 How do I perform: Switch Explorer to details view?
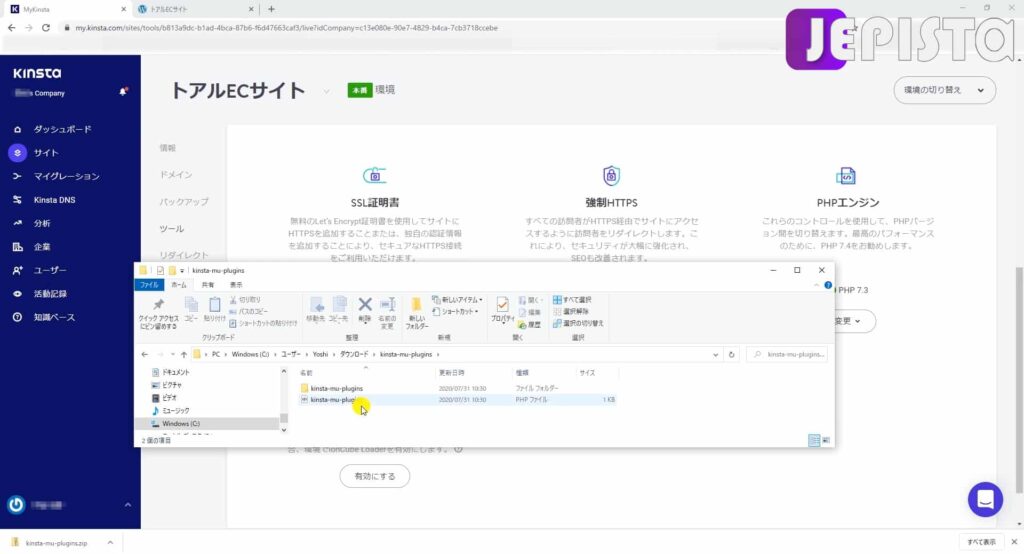(814, 440)
